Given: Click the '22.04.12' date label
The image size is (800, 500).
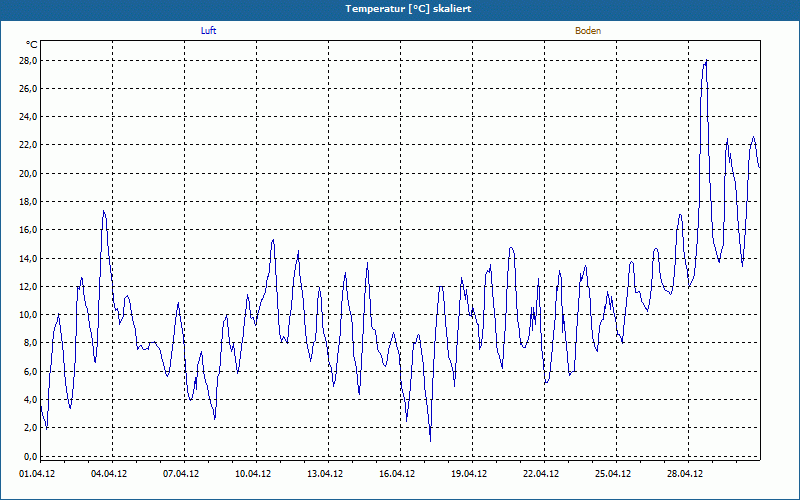Looking at the screenshot, I should (541, 474).
